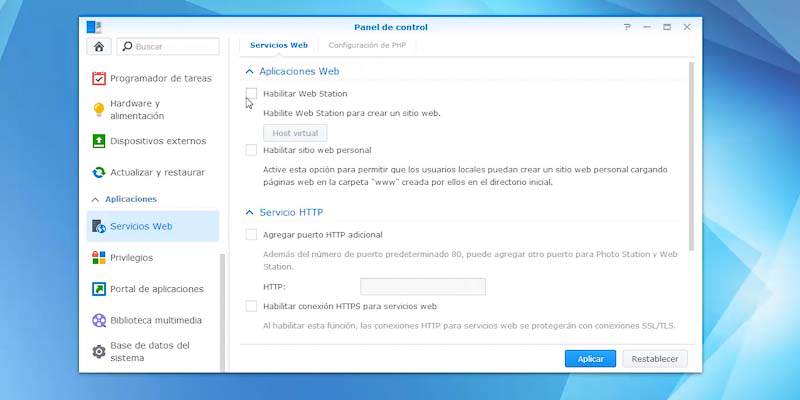Open Dispositivos externos settings
This screenshot has height=400, width=800.
coord(153,141)
